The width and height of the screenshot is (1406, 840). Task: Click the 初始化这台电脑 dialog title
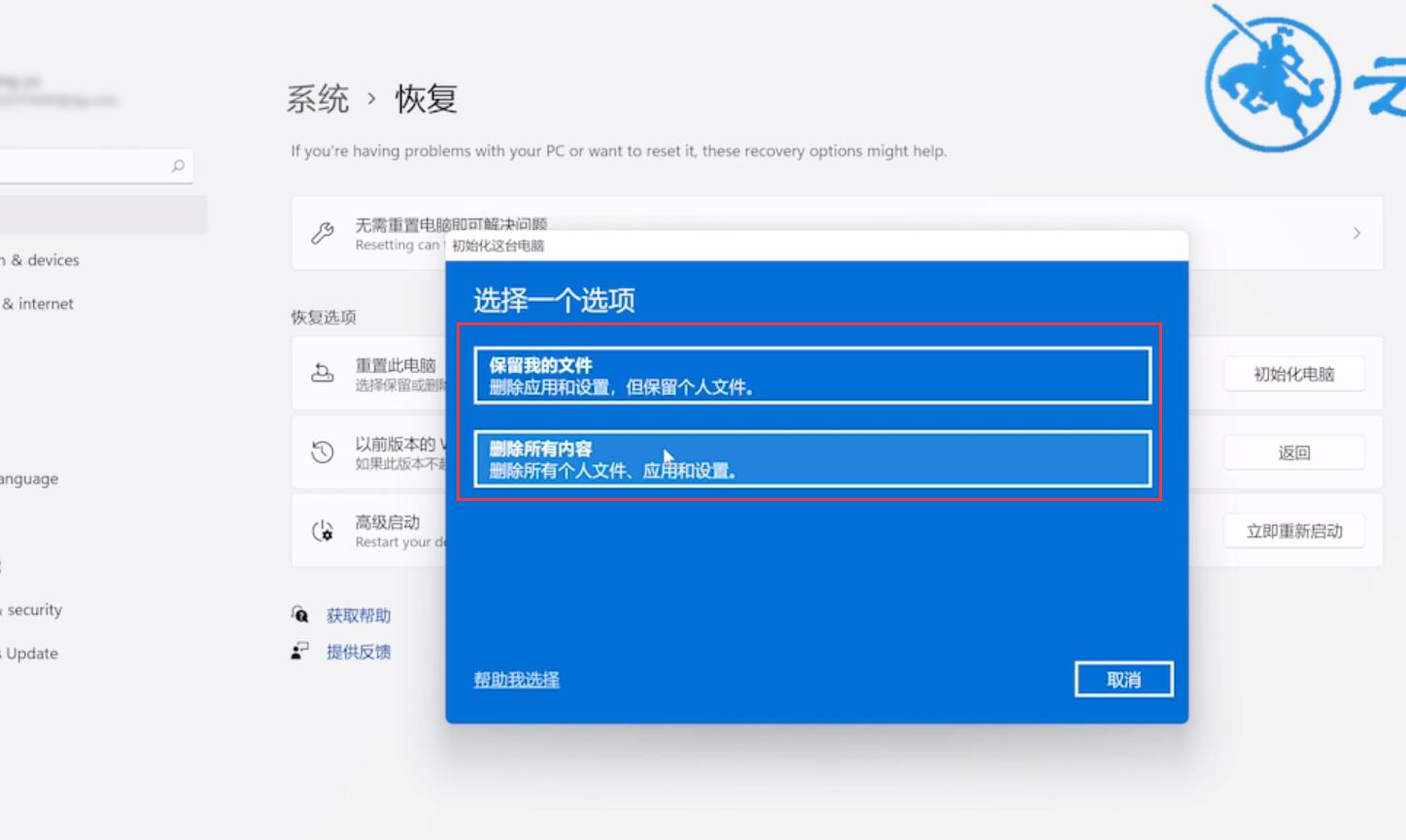pyautogui.click(x=497, y=246)
